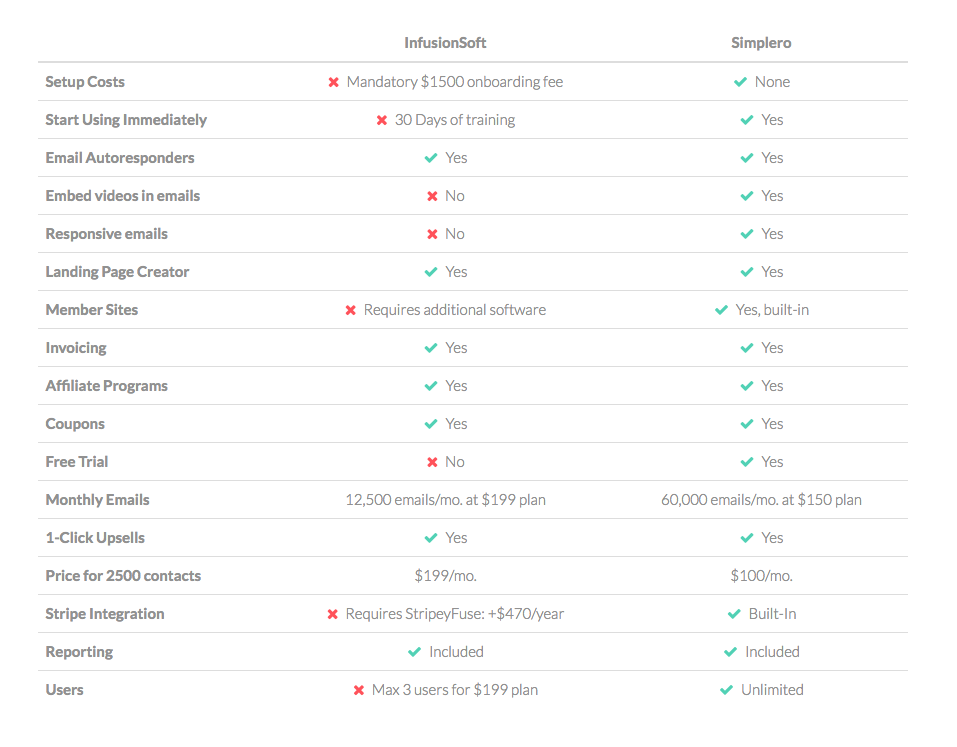957x747 pixels.
Task: Click InfusionSoft's red X in Embed videos row
Action: click(x=432, y=196)
